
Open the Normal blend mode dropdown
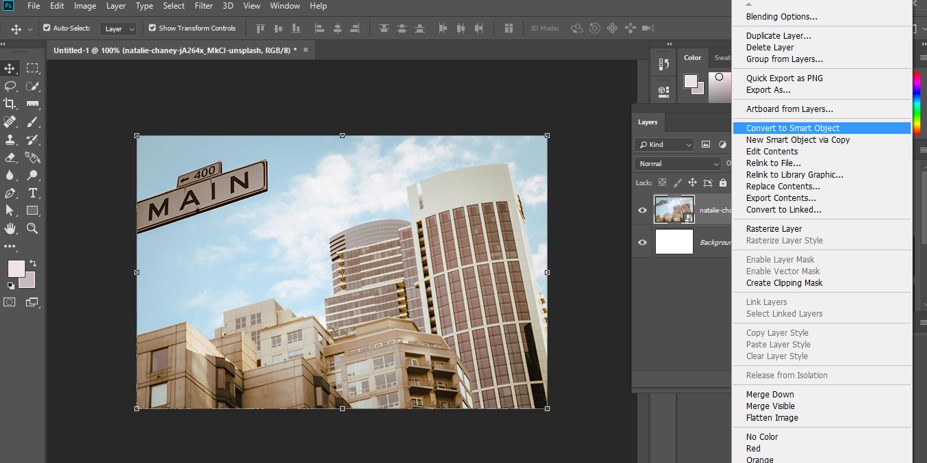pos(678,163)
